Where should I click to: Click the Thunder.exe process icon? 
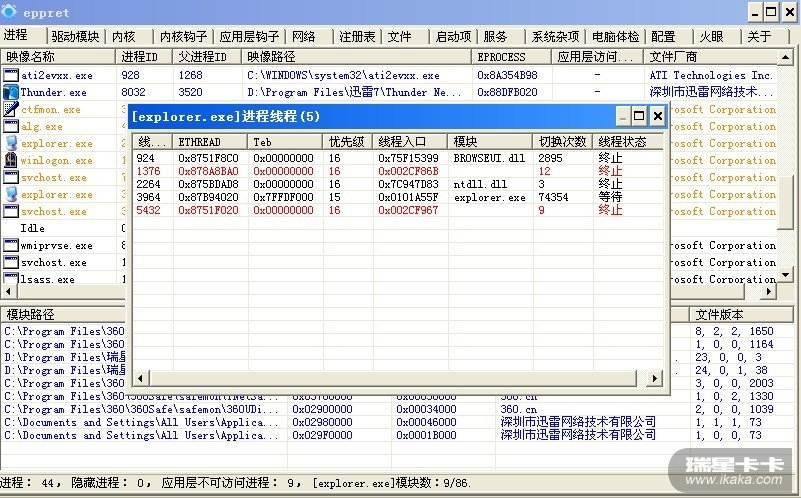click(x=11, y=92)
